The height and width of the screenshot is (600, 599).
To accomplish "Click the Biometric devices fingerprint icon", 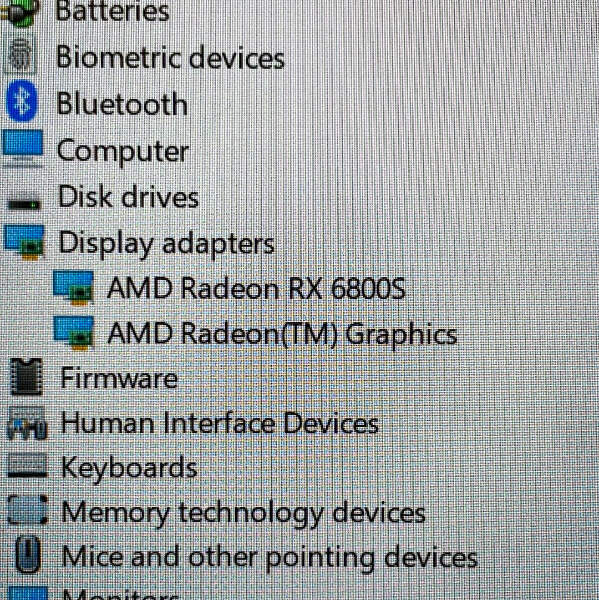I will [x=20, y=57].
